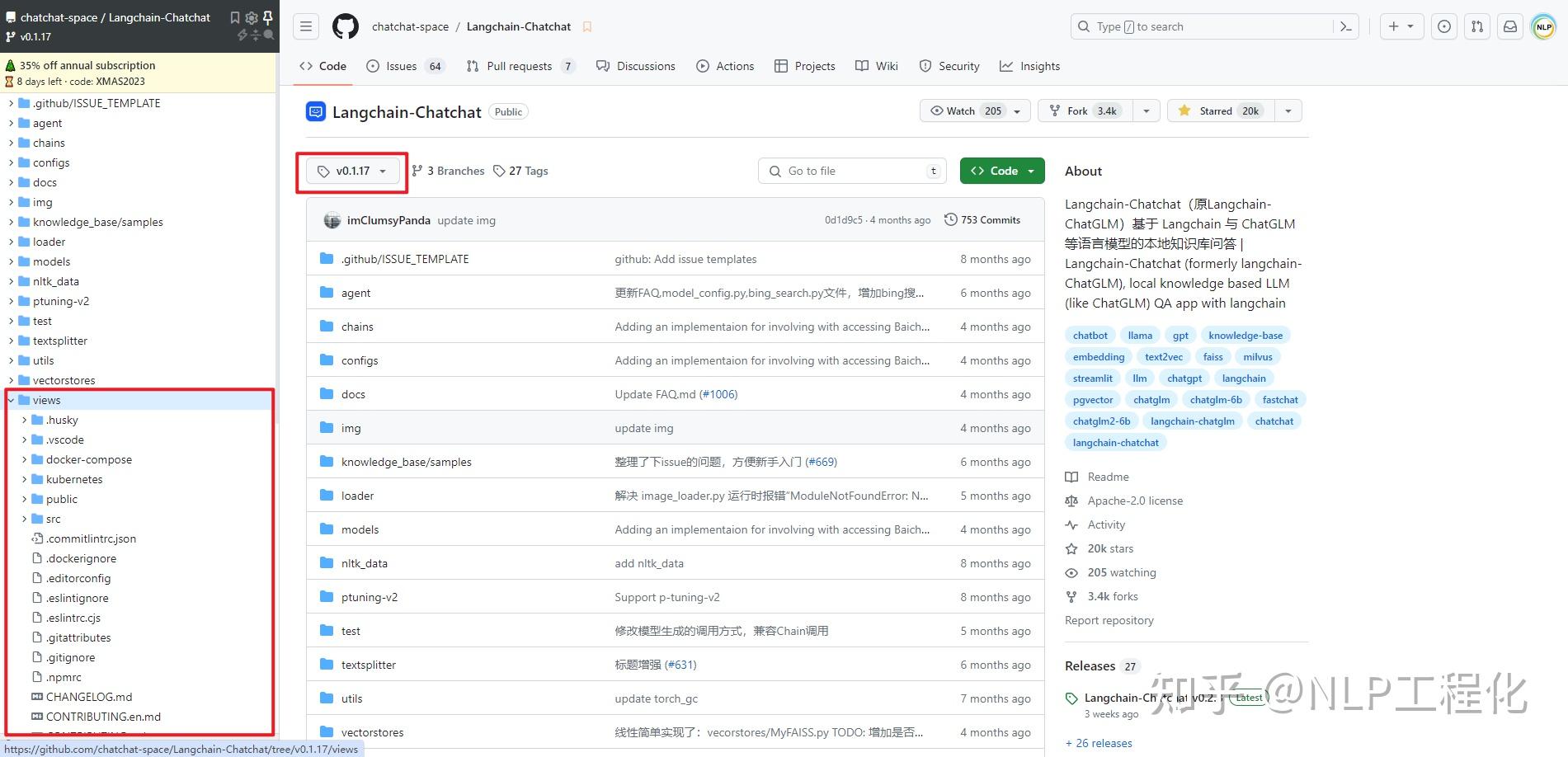Switch to the Issues tab
Screen dimensions: 1568x757
pos(401,66)
